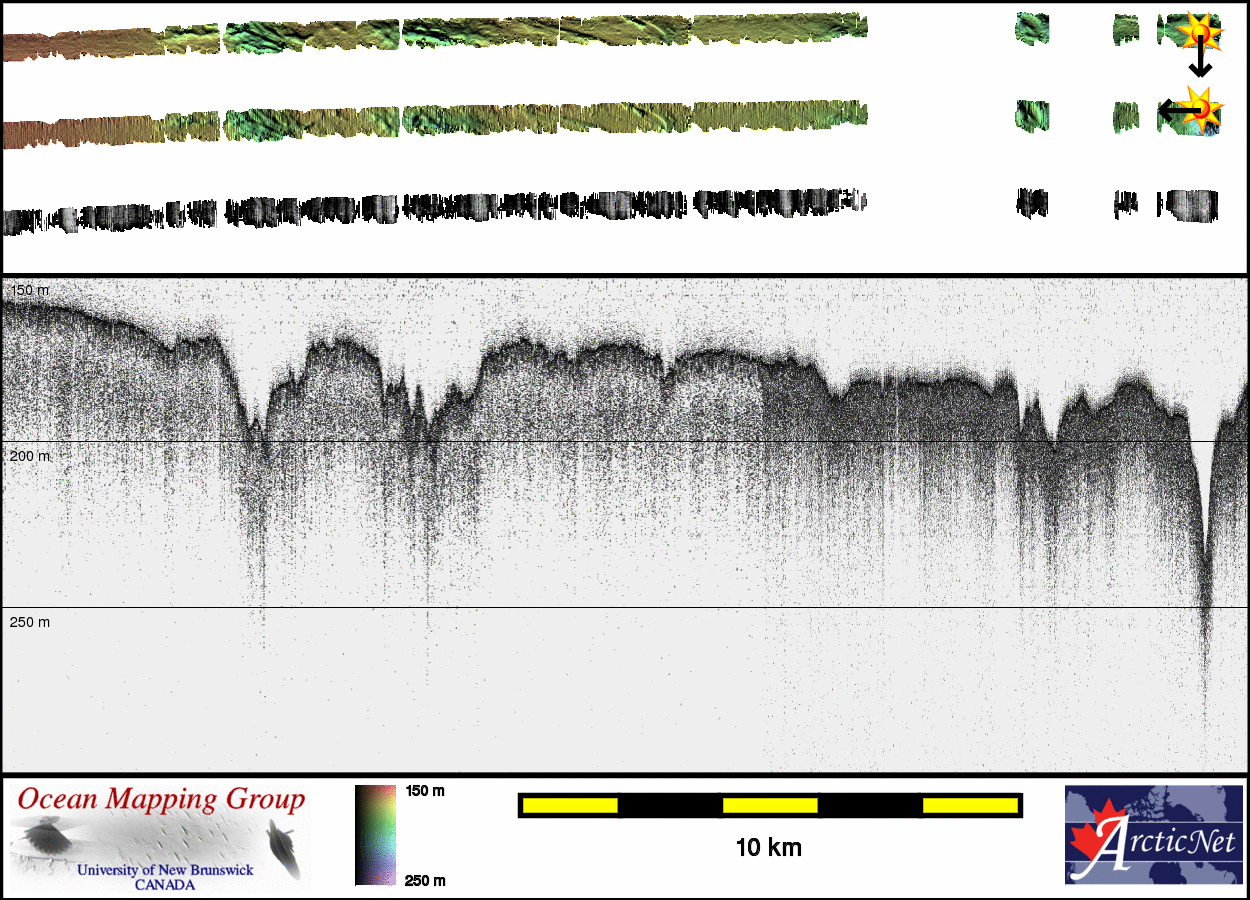This screenshot has width=1250, height=900.
Task: Click the leftmost yellow scale bar segment
Action: pos(570,805)
